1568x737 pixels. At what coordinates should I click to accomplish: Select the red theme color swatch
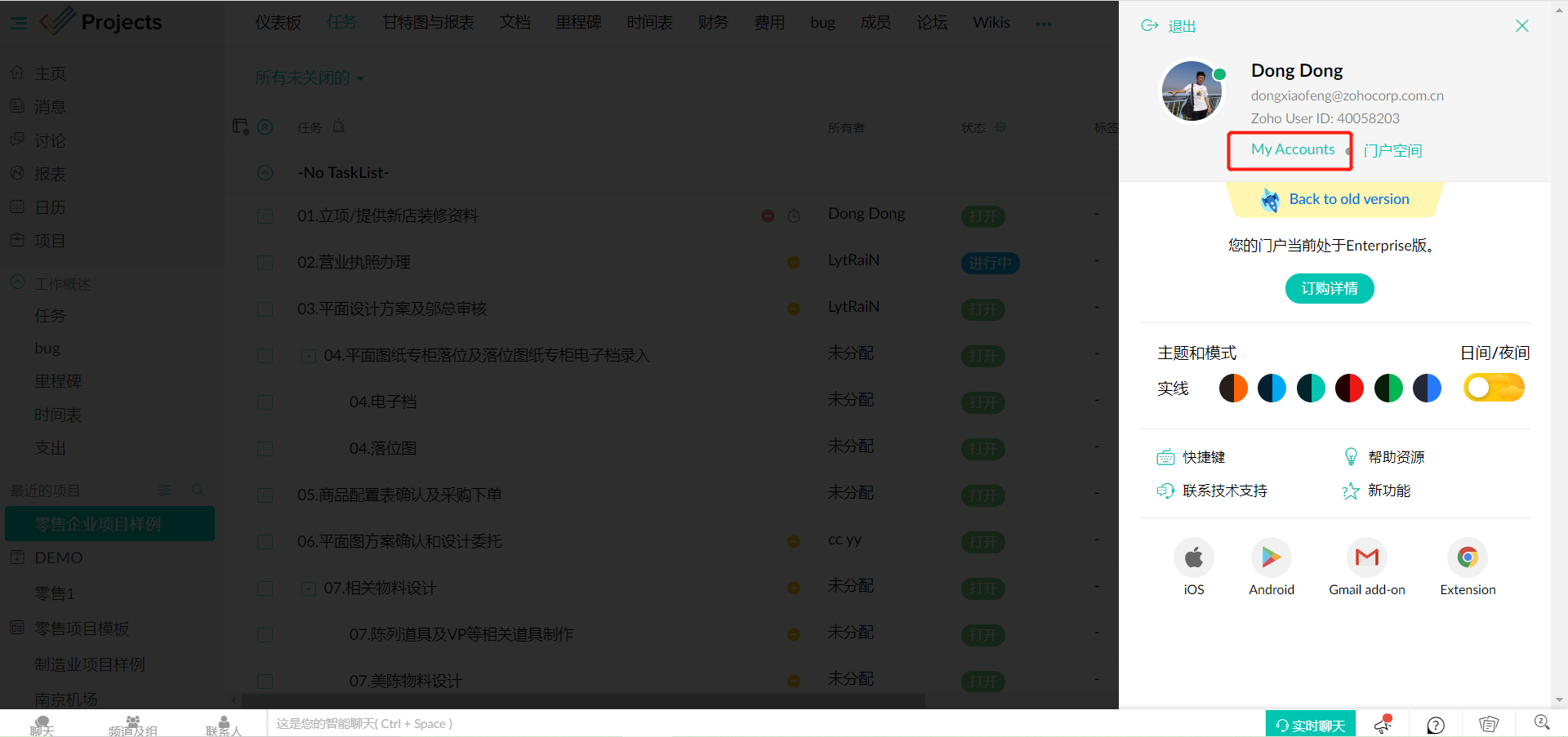tap(1349, 388)
